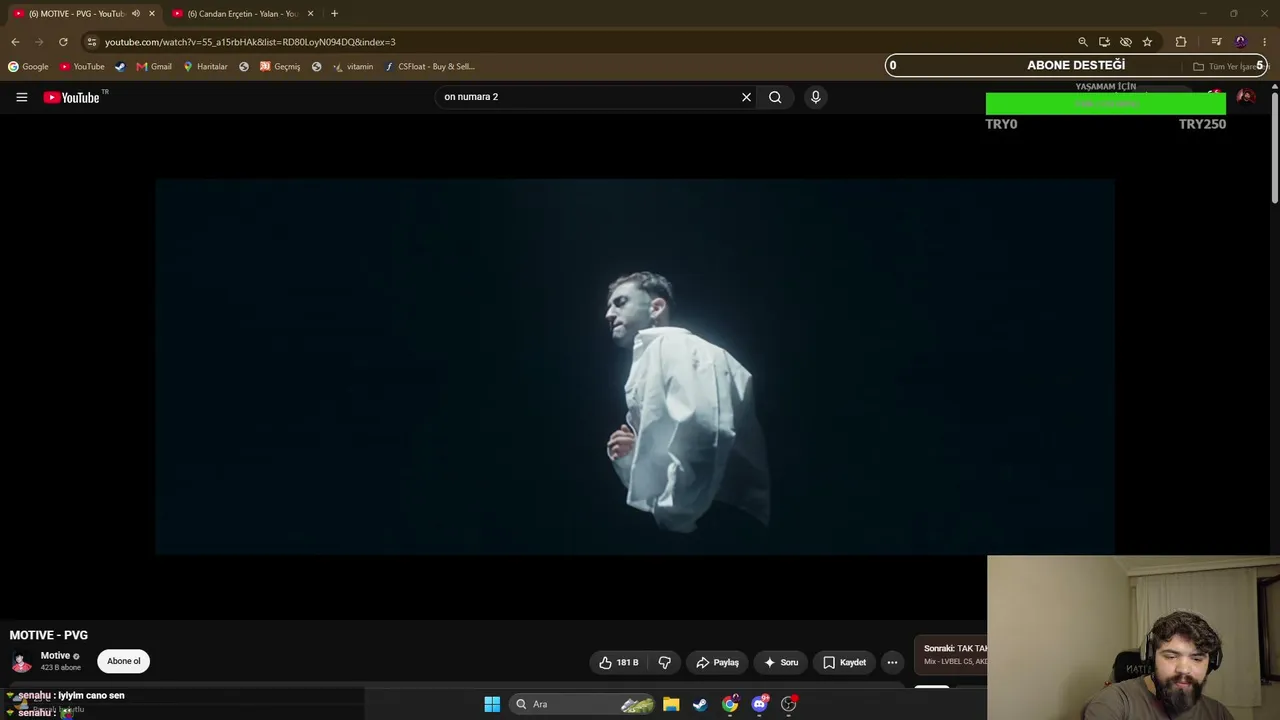
Task: Open the Sonraki playlist panel
Action: 950,655
